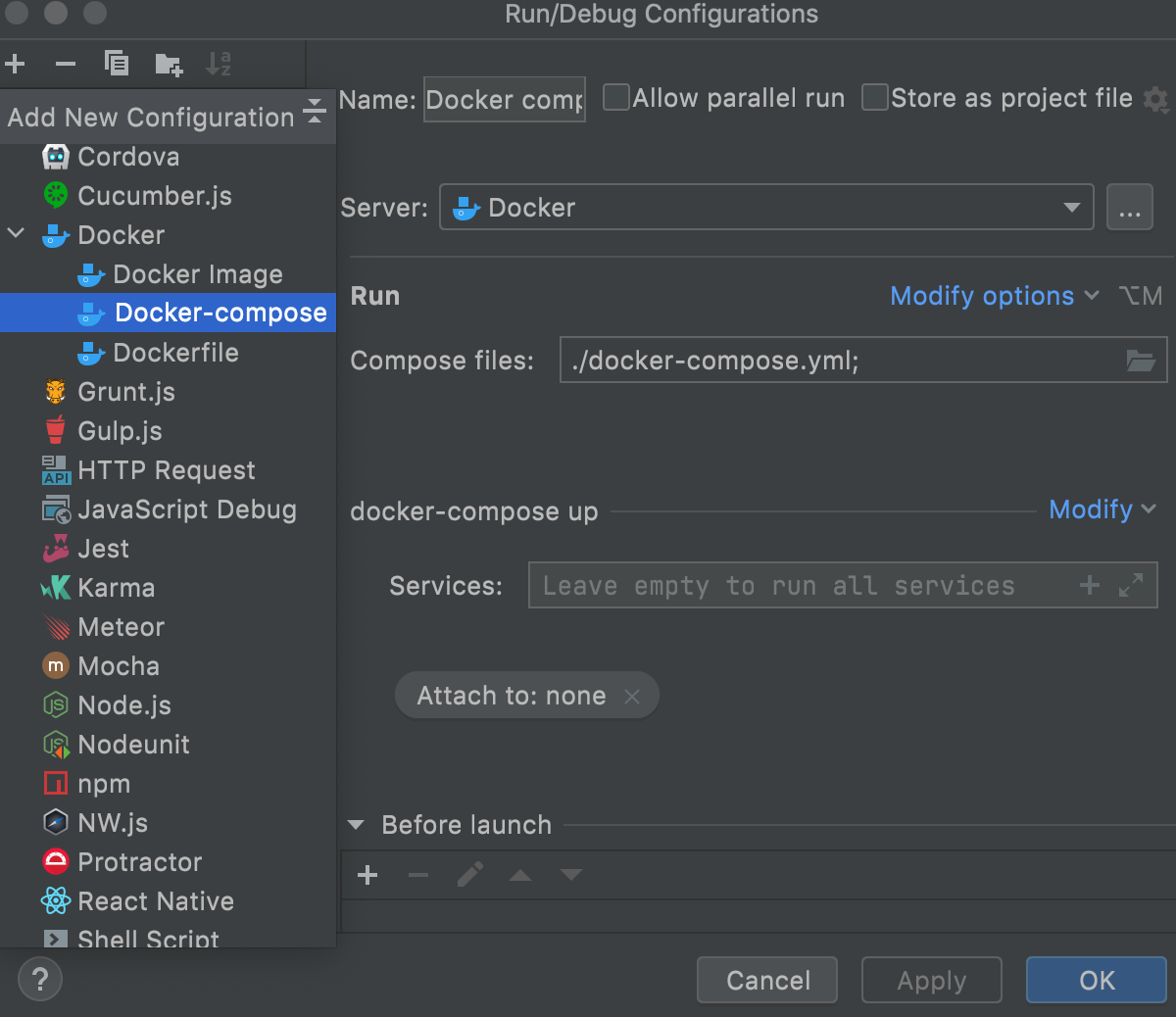Click the plus icon in Services field
The height and width of the screenshot is (1017, 1176).
[x=1090, y=585]
